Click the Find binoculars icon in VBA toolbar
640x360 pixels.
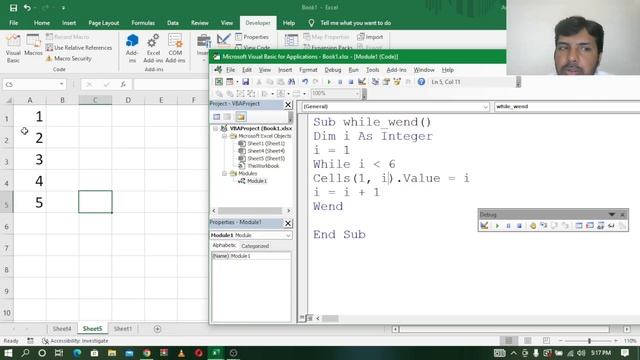[291, 82]
